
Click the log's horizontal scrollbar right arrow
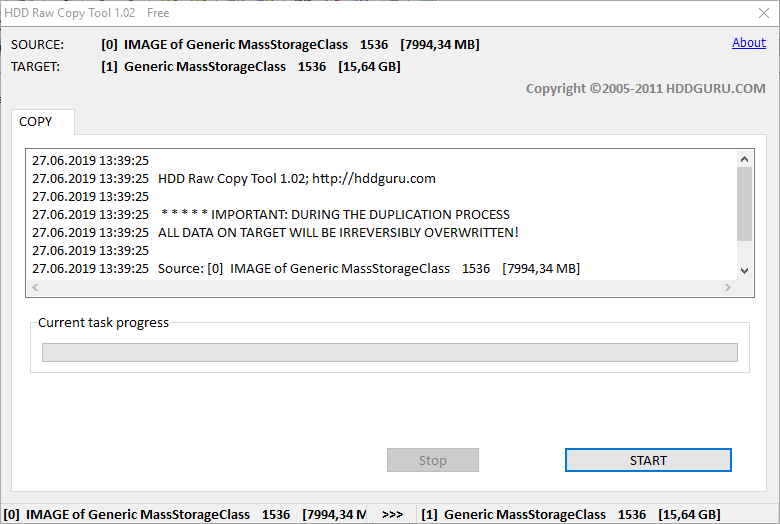(727, 288)
